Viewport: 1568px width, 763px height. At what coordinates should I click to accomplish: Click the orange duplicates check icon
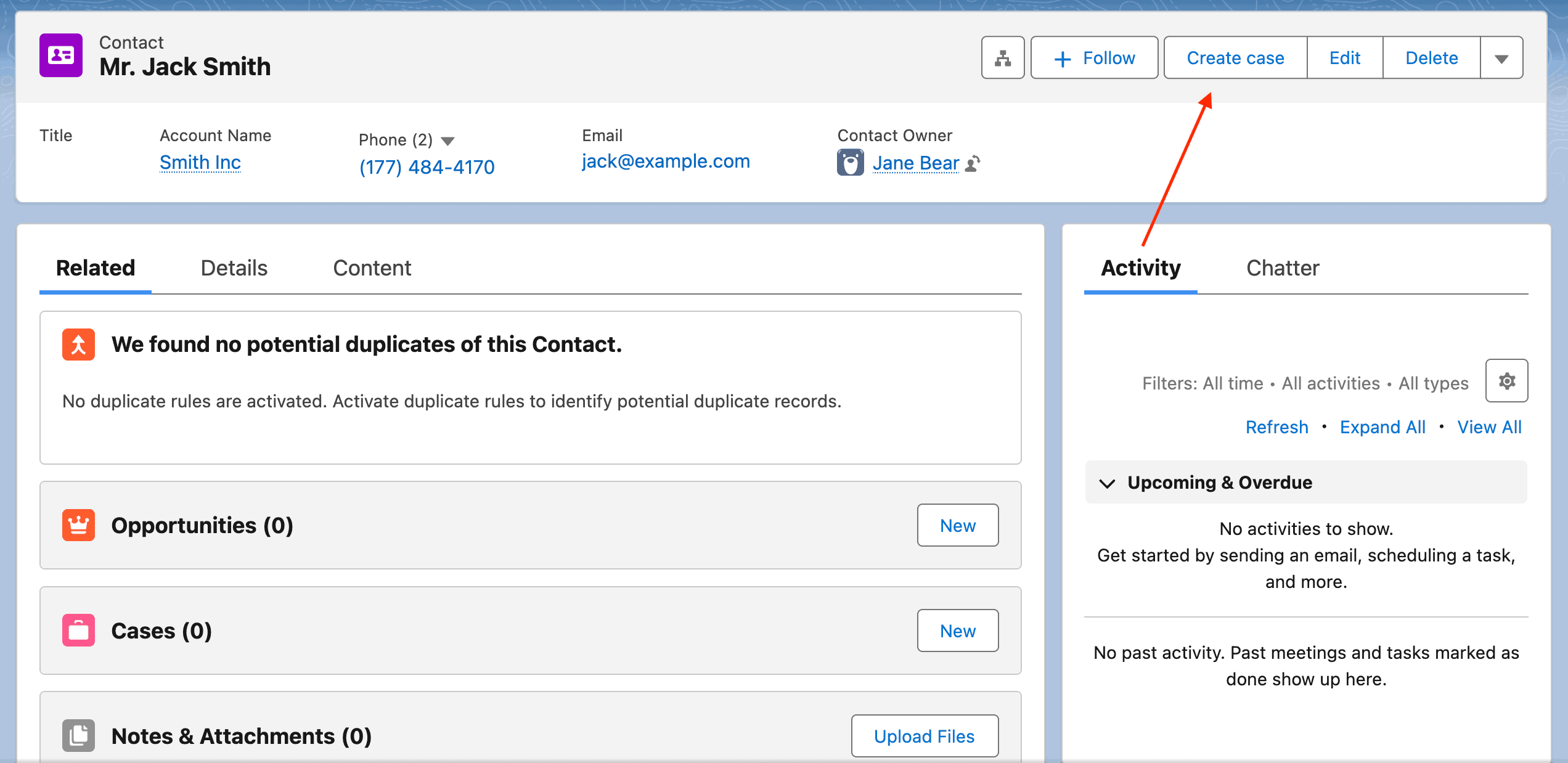point(78,344)
